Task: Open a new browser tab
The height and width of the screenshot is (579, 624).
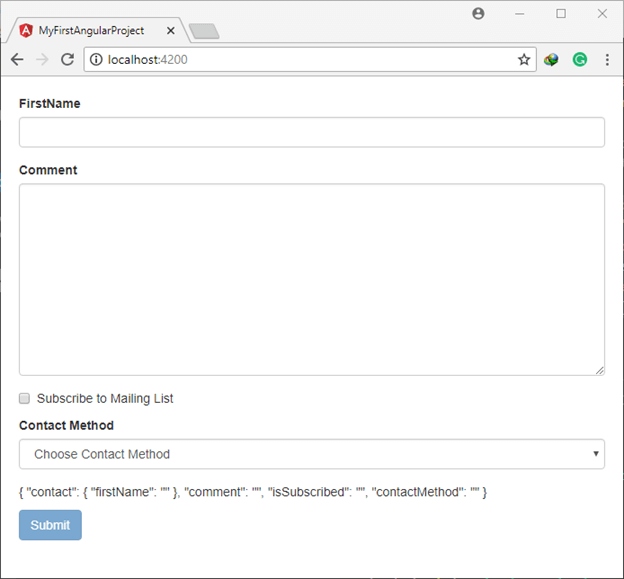Action: (x=204, y=32)
